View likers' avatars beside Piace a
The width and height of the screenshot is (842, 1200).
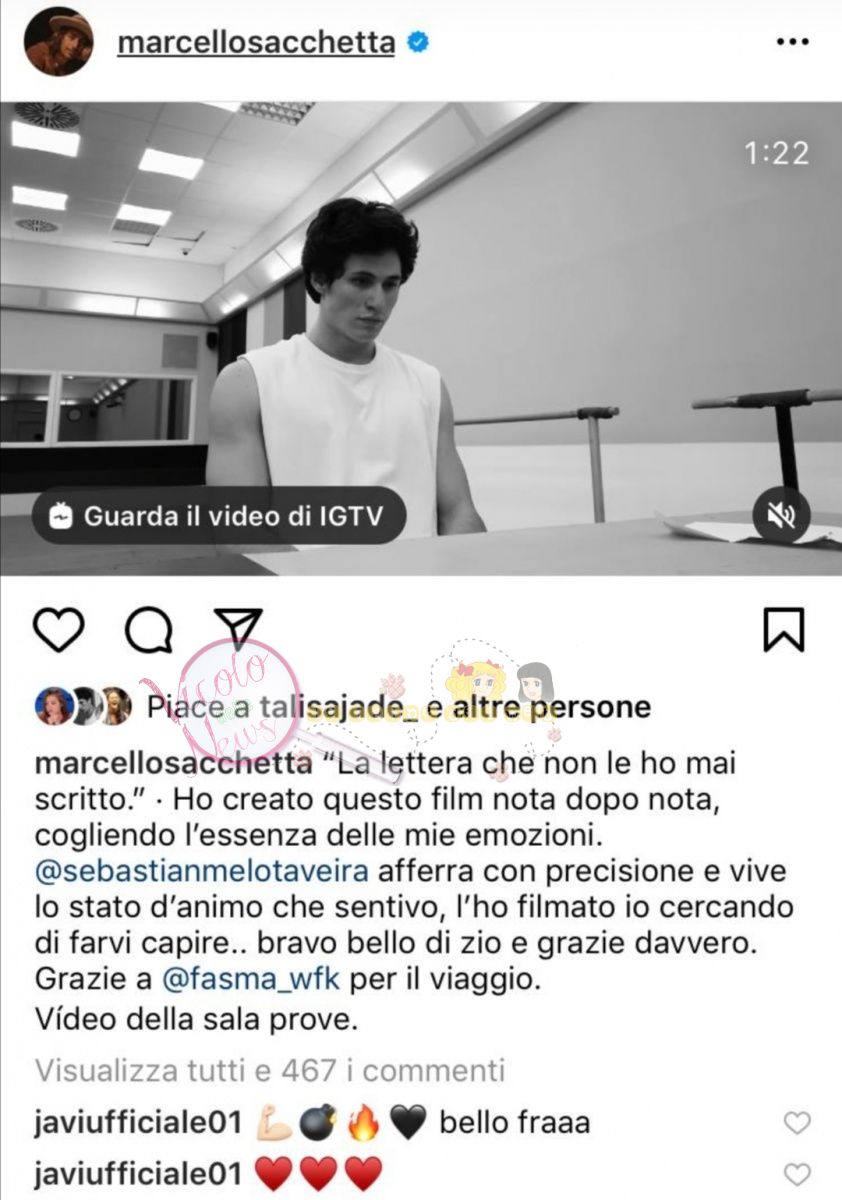point(83,706)
